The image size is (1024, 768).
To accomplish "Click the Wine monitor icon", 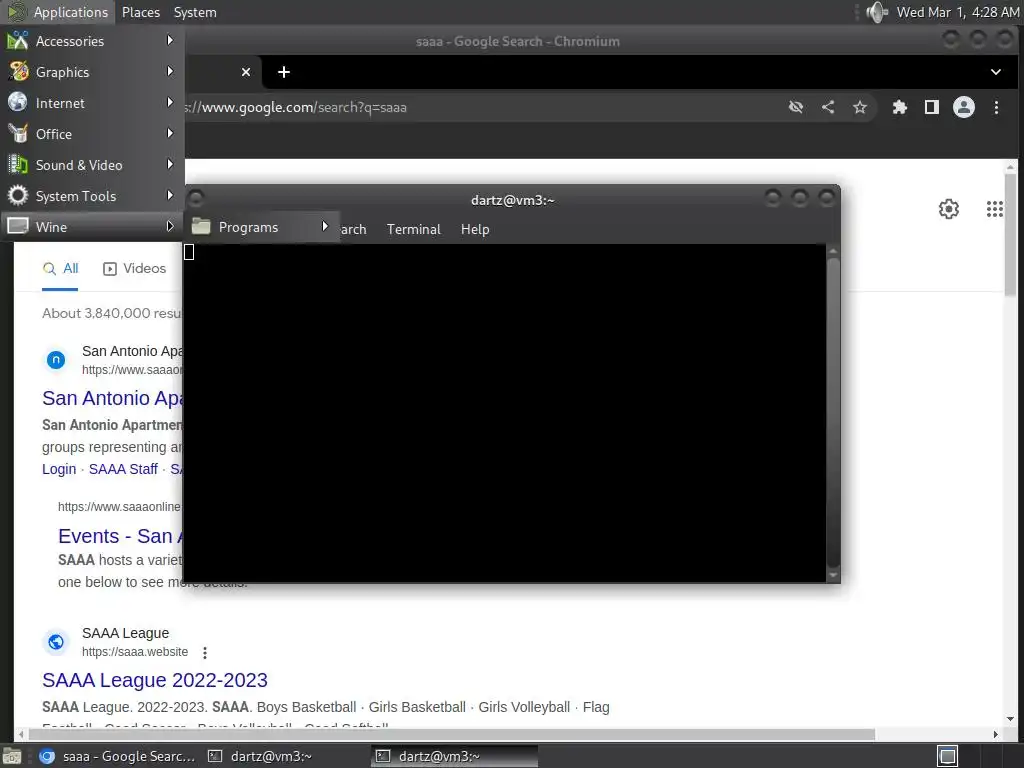I will pyautogui.click(x=18, y=226).
